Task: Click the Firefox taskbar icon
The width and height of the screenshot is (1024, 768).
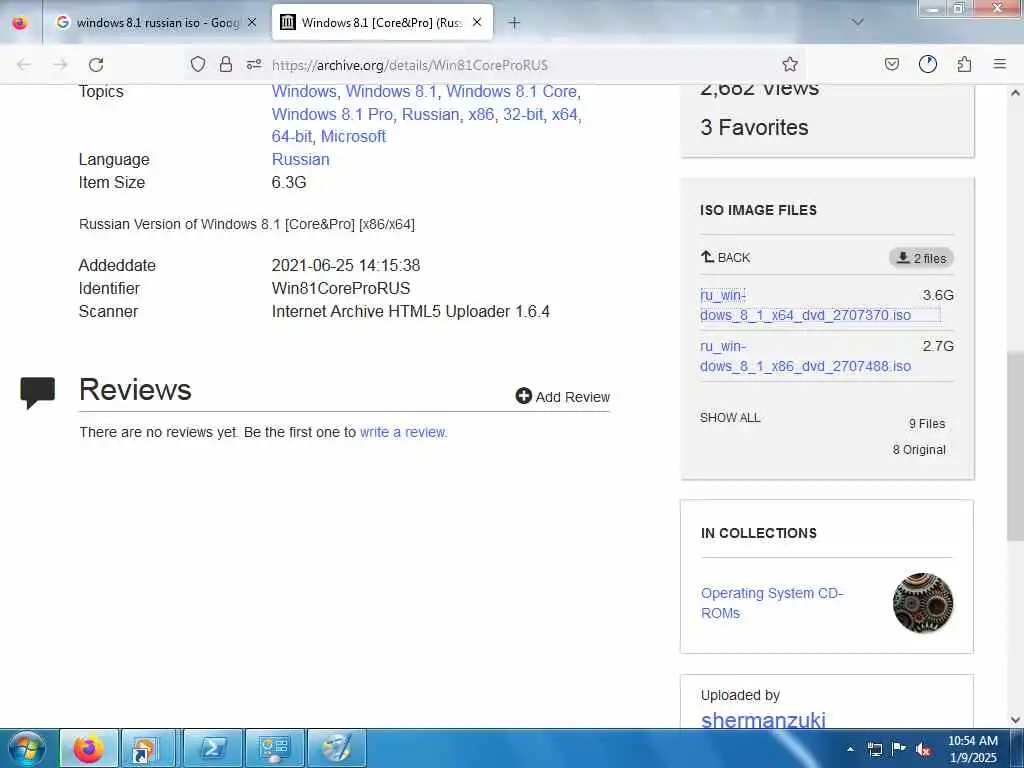Action: [x=89, y=748]
